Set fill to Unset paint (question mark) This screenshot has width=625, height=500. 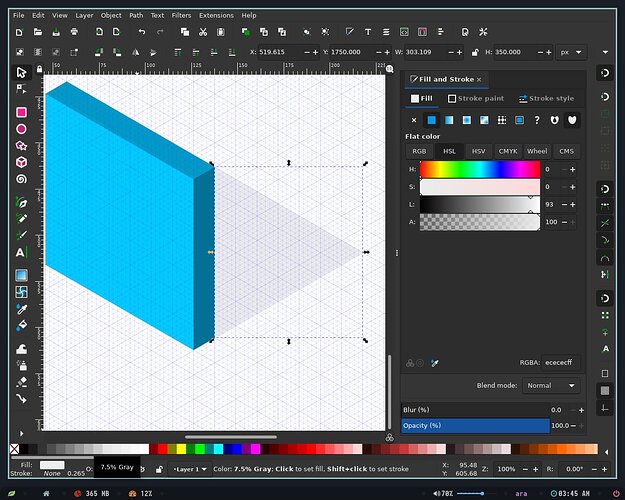coord(537,120)
